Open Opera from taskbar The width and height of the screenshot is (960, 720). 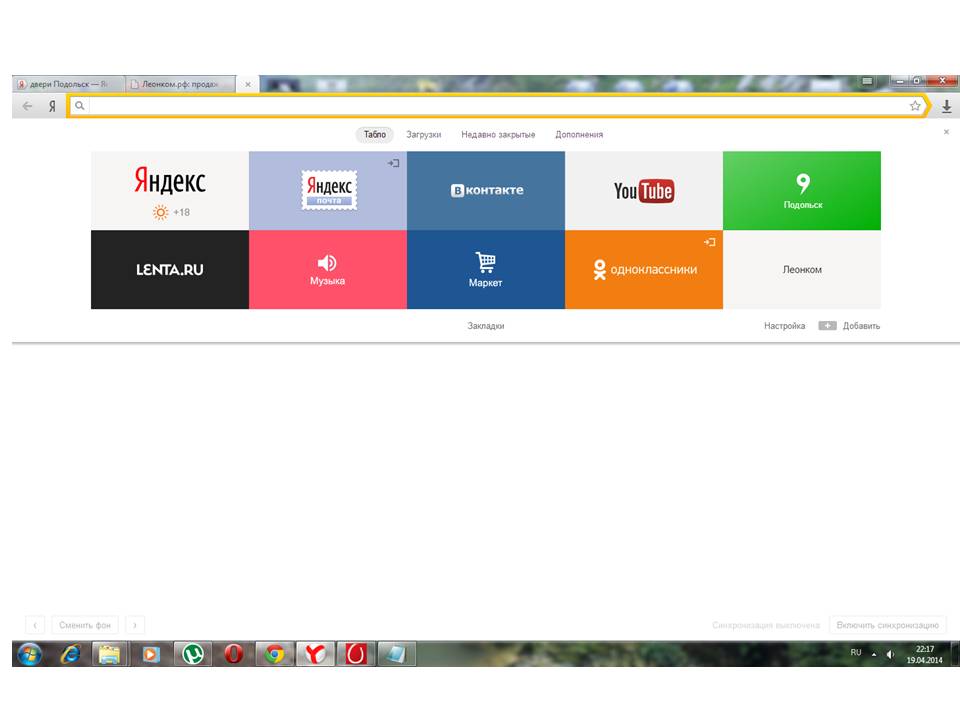pyautogui.click(x=233, y=654)
